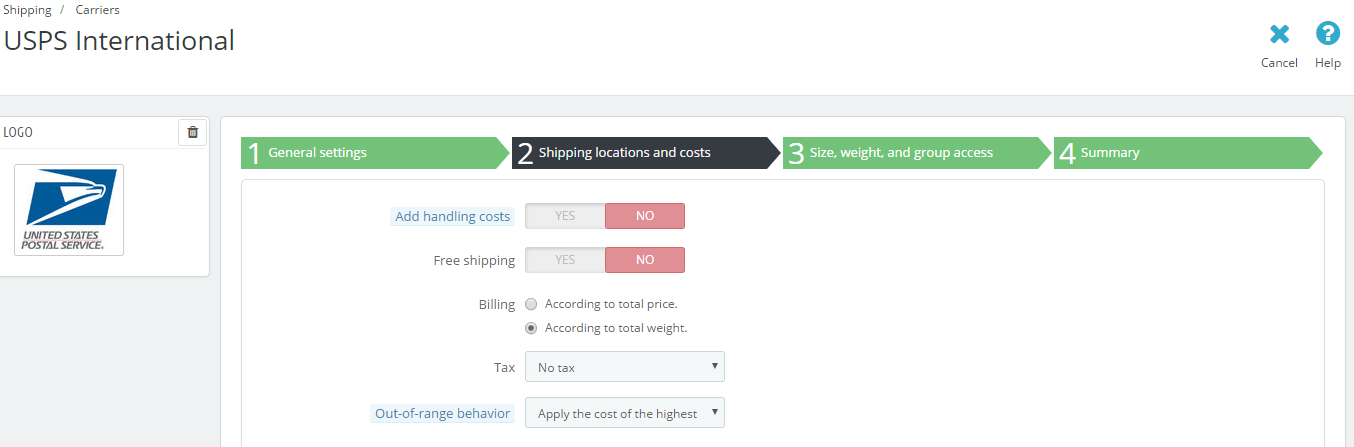1354x447 pixels.
Task: Click the Out-of-range behavior label
Action: point(442,414)
